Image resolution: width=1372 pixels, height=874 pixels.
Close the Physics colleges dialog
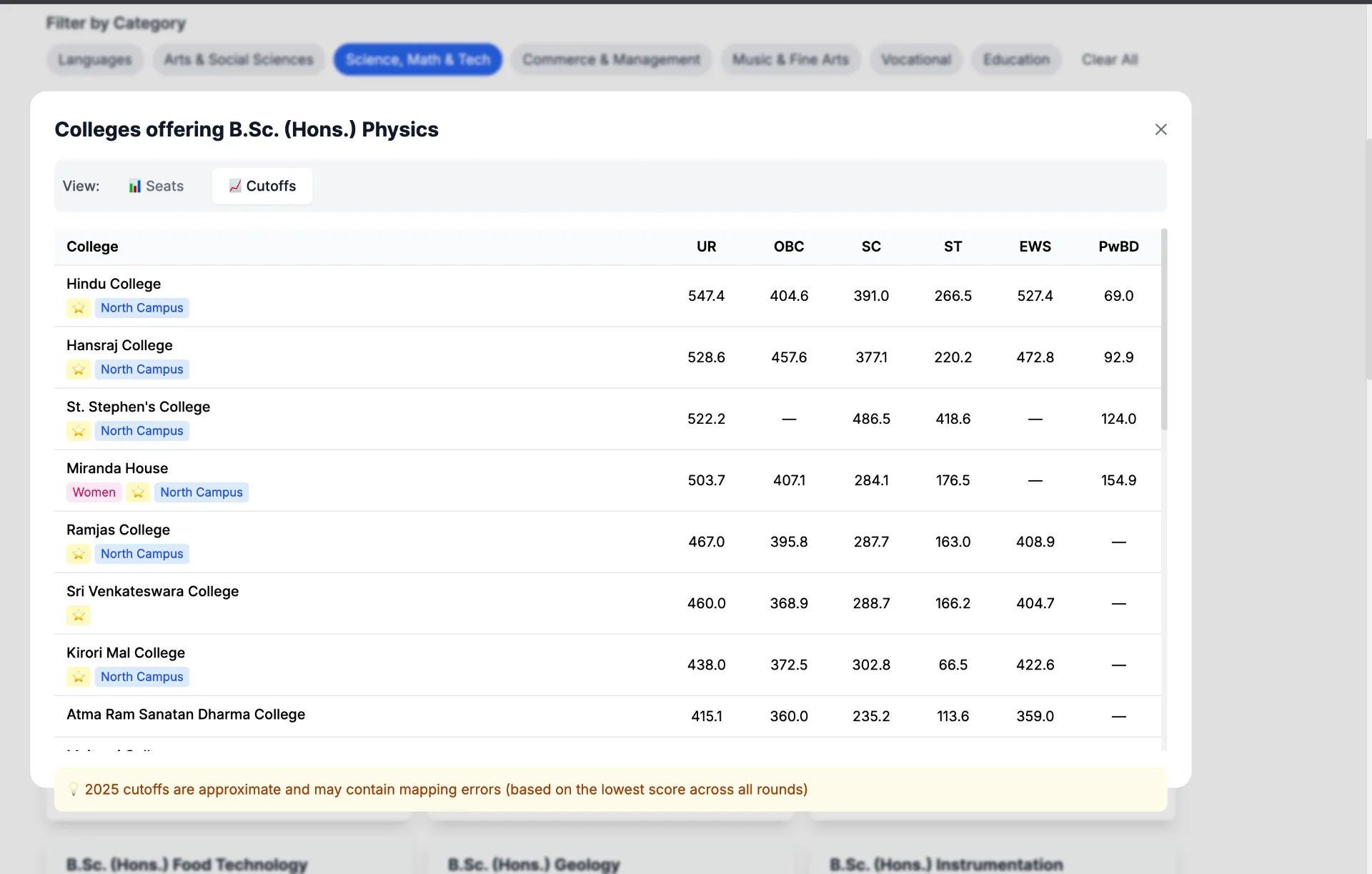point(1160,129)
